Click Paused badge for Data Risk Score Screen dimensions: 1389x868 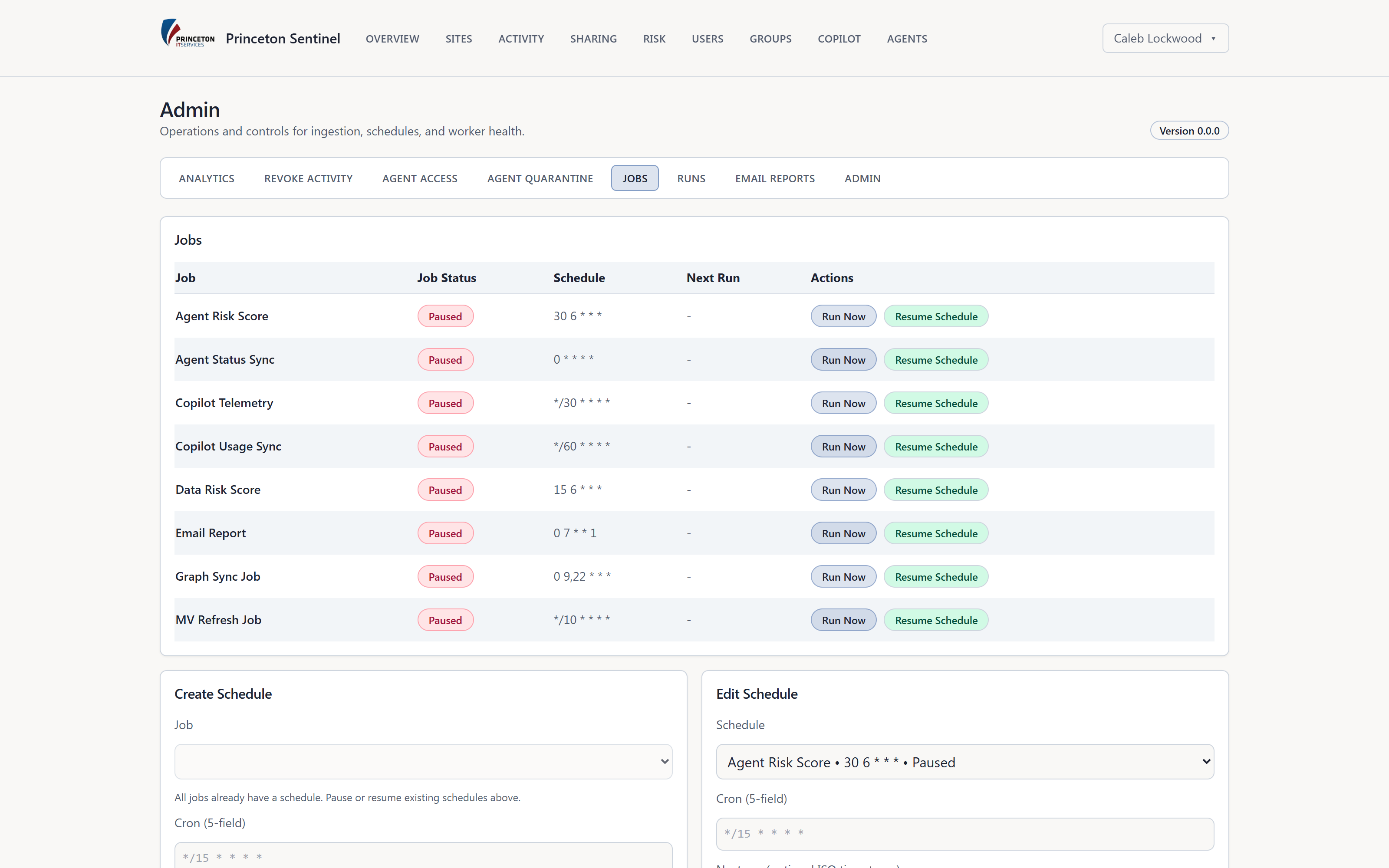[445, 490]
